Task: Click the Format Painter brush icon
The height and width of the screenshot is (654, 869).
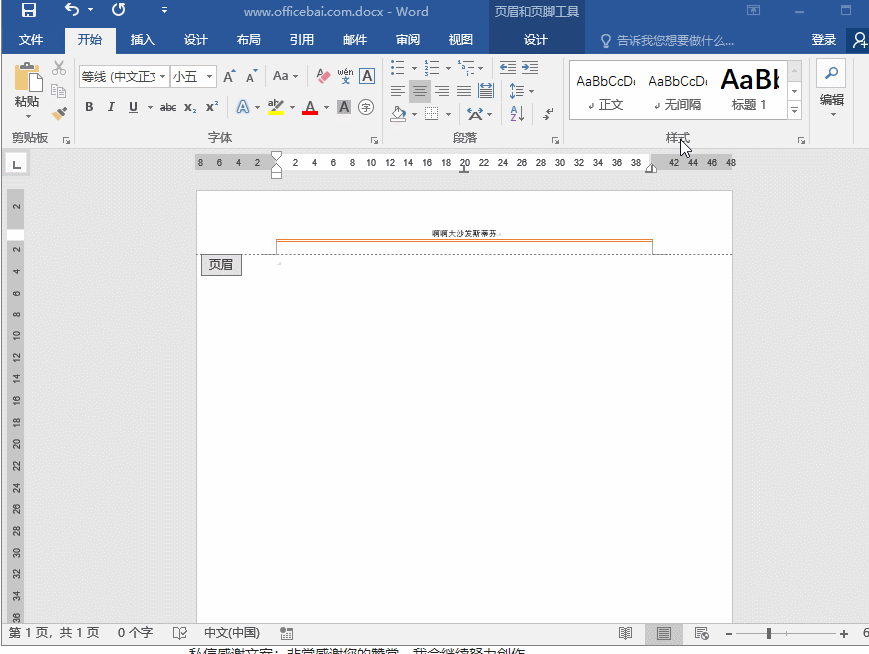Action: [x=59, y=113]
